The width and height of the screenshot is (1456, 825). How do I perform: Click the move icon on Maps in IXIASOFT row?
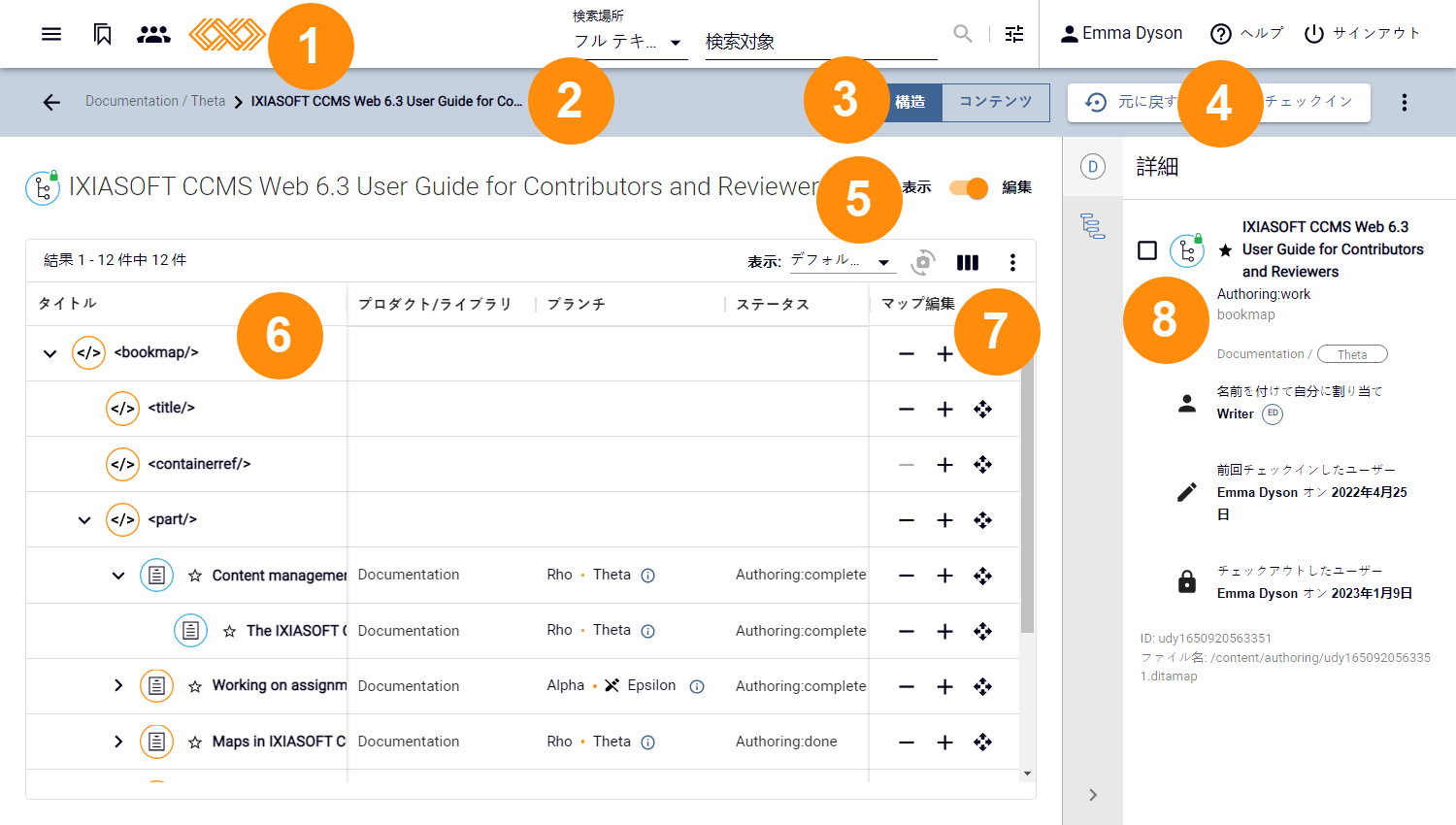982,742
